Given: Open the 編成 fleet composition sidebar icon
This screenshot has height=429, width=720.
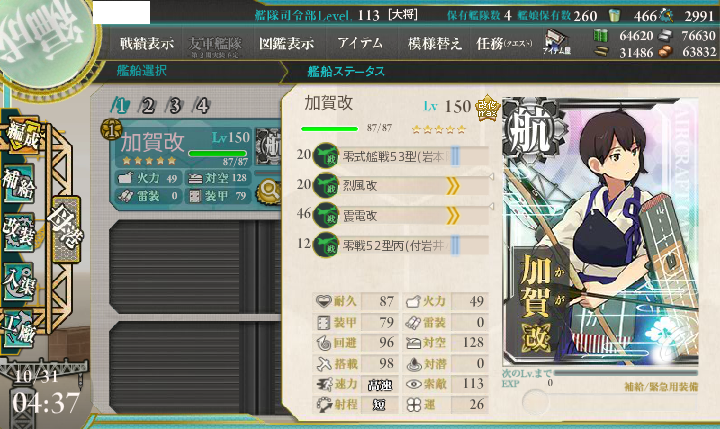Looking at the screenshot, I should click(22, 135).
